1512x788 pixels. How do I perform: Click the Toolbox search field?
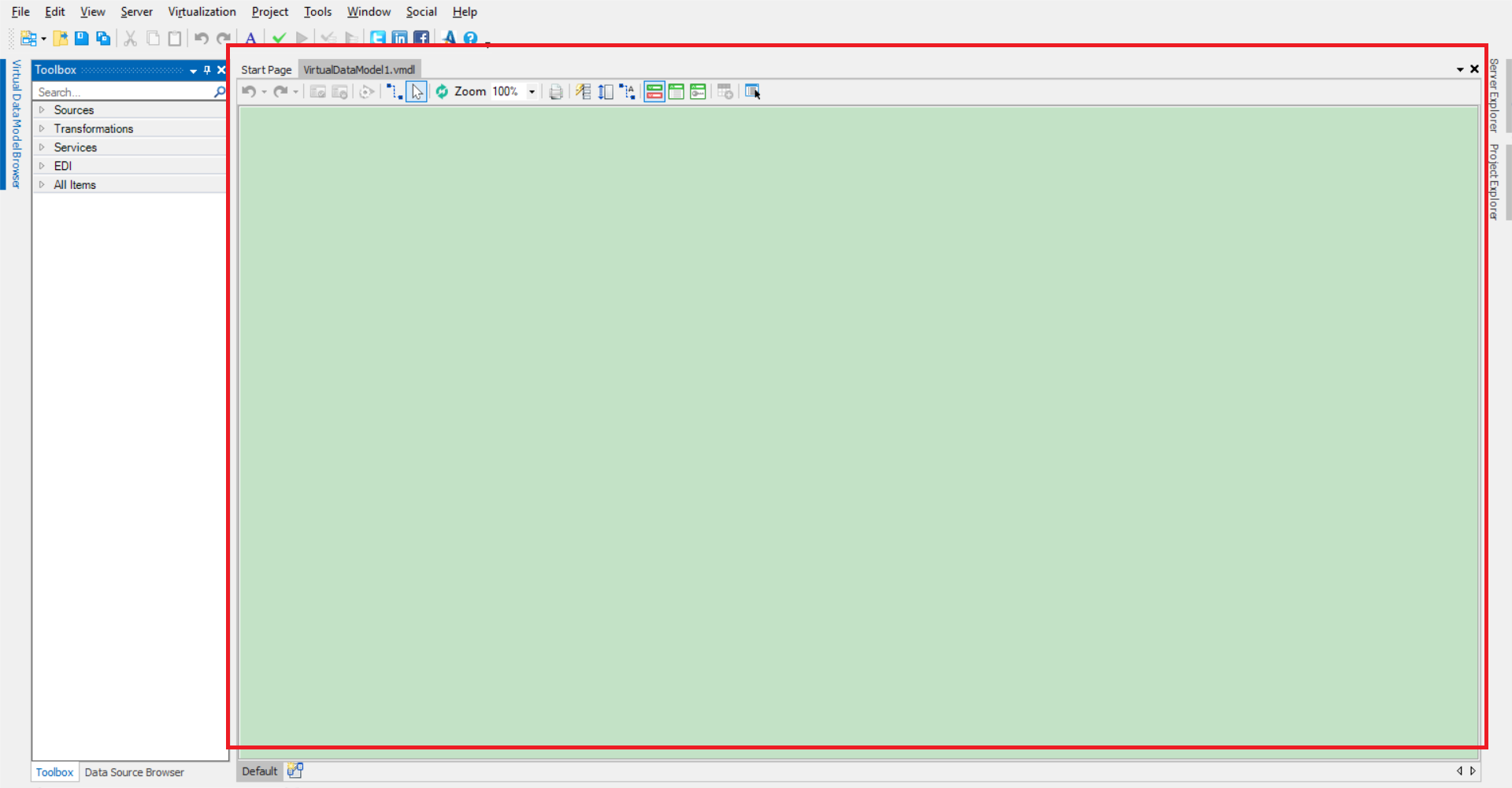coord(122,92)
